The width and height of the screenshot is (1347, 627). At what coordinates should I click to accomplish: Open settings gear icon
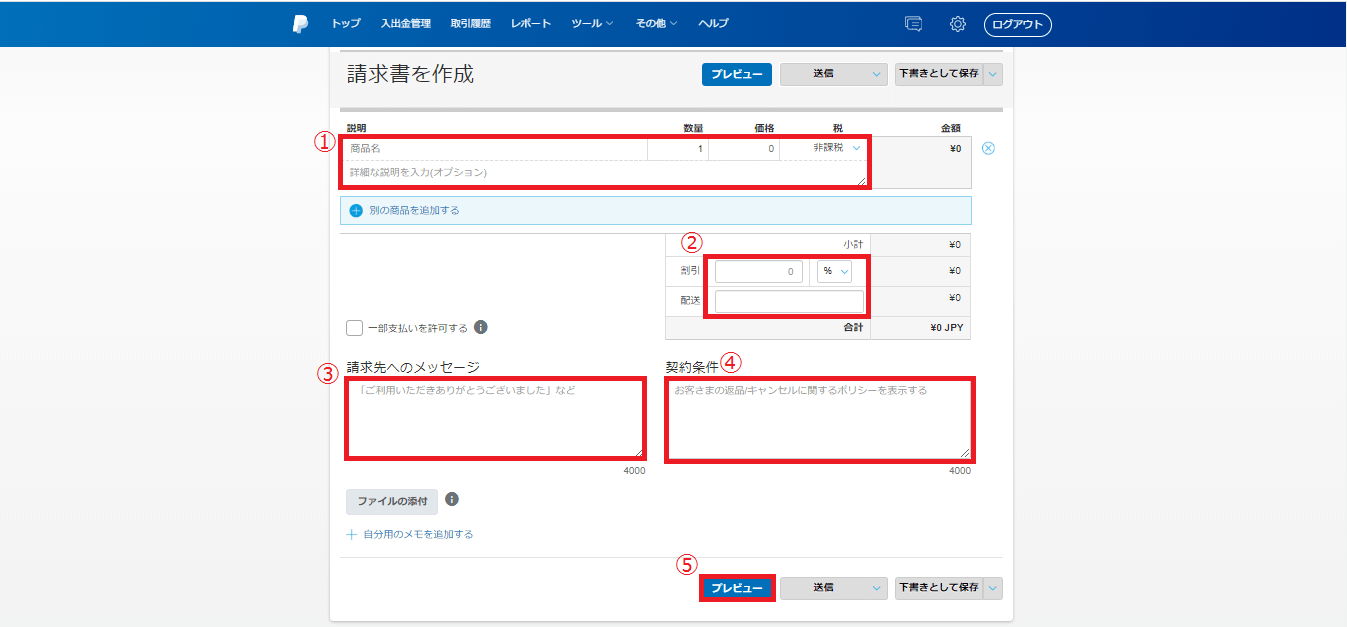(957, 24)
